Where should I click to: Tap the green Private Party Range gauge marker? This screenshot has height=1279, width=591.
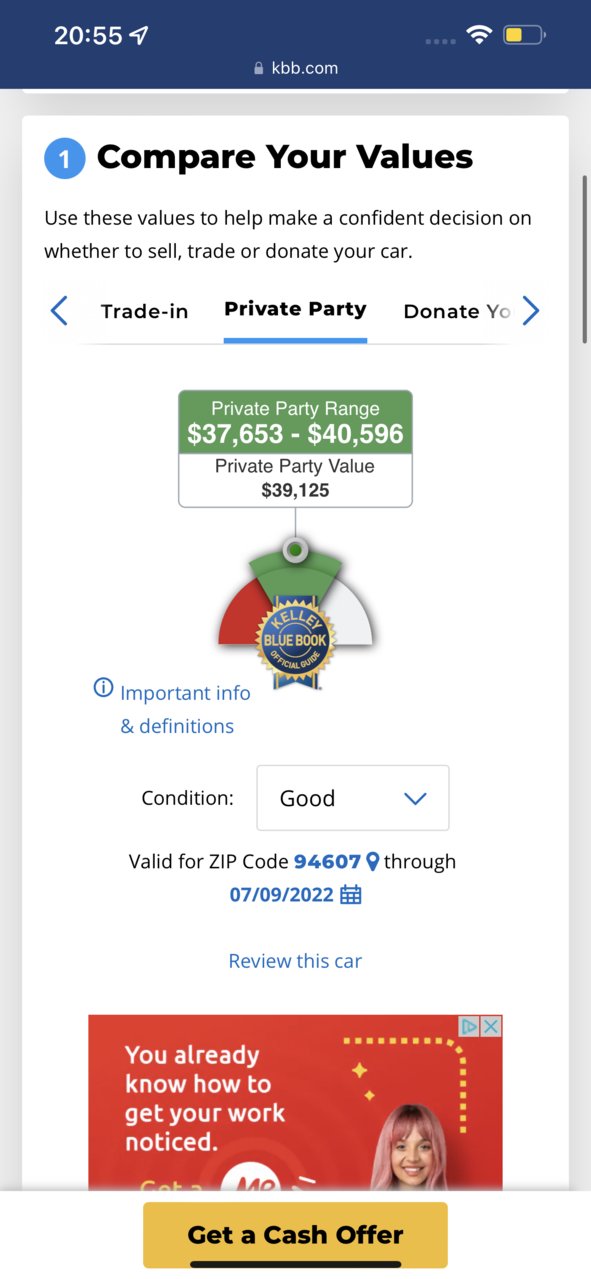pos(296,550)
